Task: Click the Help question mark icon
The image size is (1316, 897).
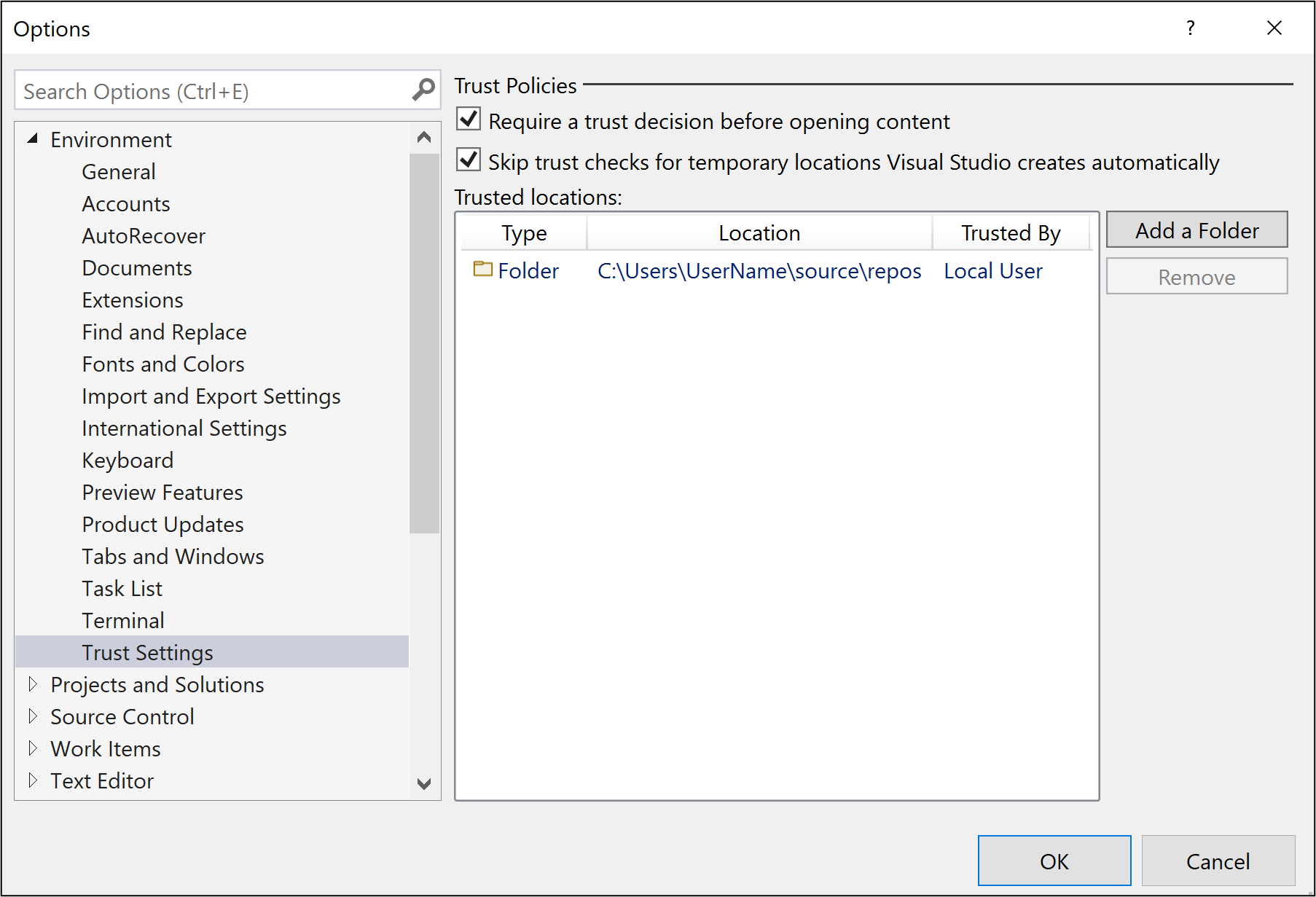Action: tap(1191, 28)
